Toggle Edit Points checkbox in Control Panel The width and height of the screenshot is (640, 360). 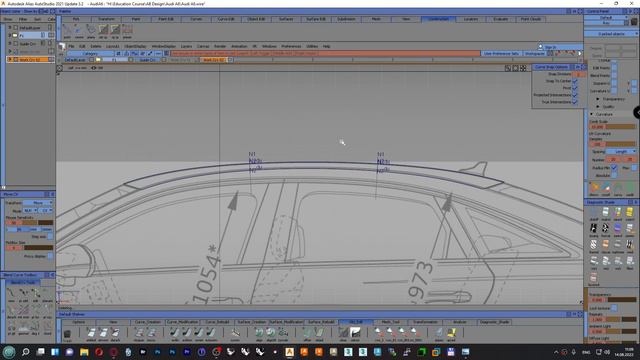point(614,68)
